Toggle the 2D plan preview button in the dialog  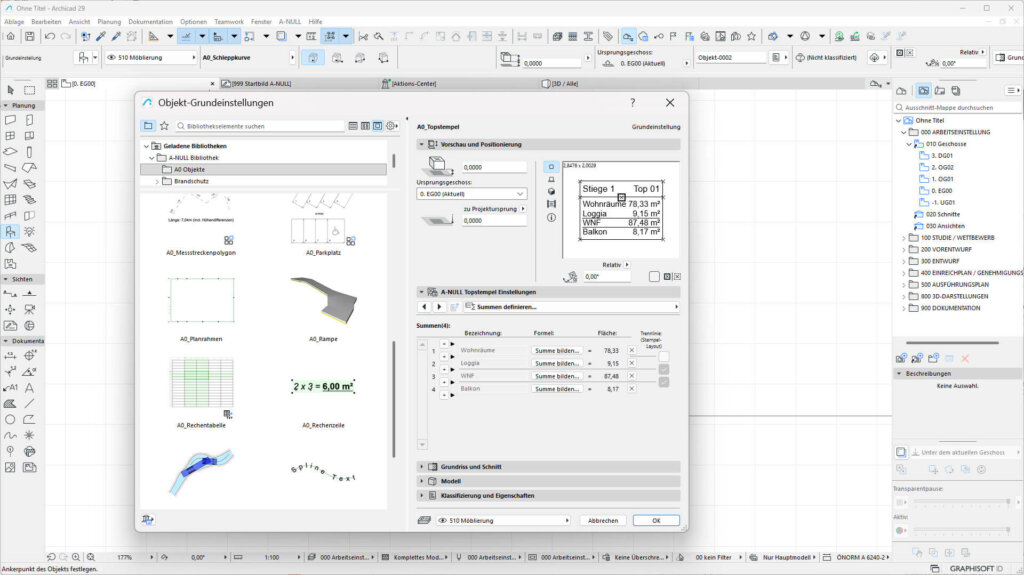point(551,167)
